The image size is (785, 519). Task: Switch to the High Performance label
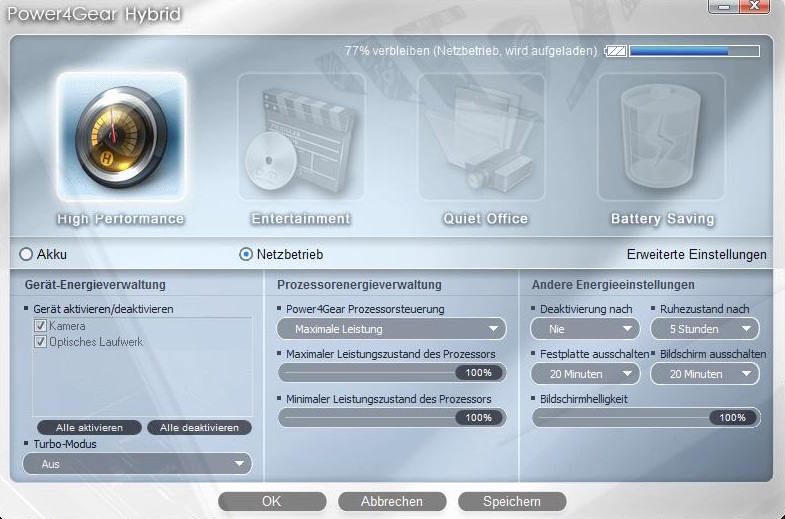pyautogui.click(x=121, y=219)
